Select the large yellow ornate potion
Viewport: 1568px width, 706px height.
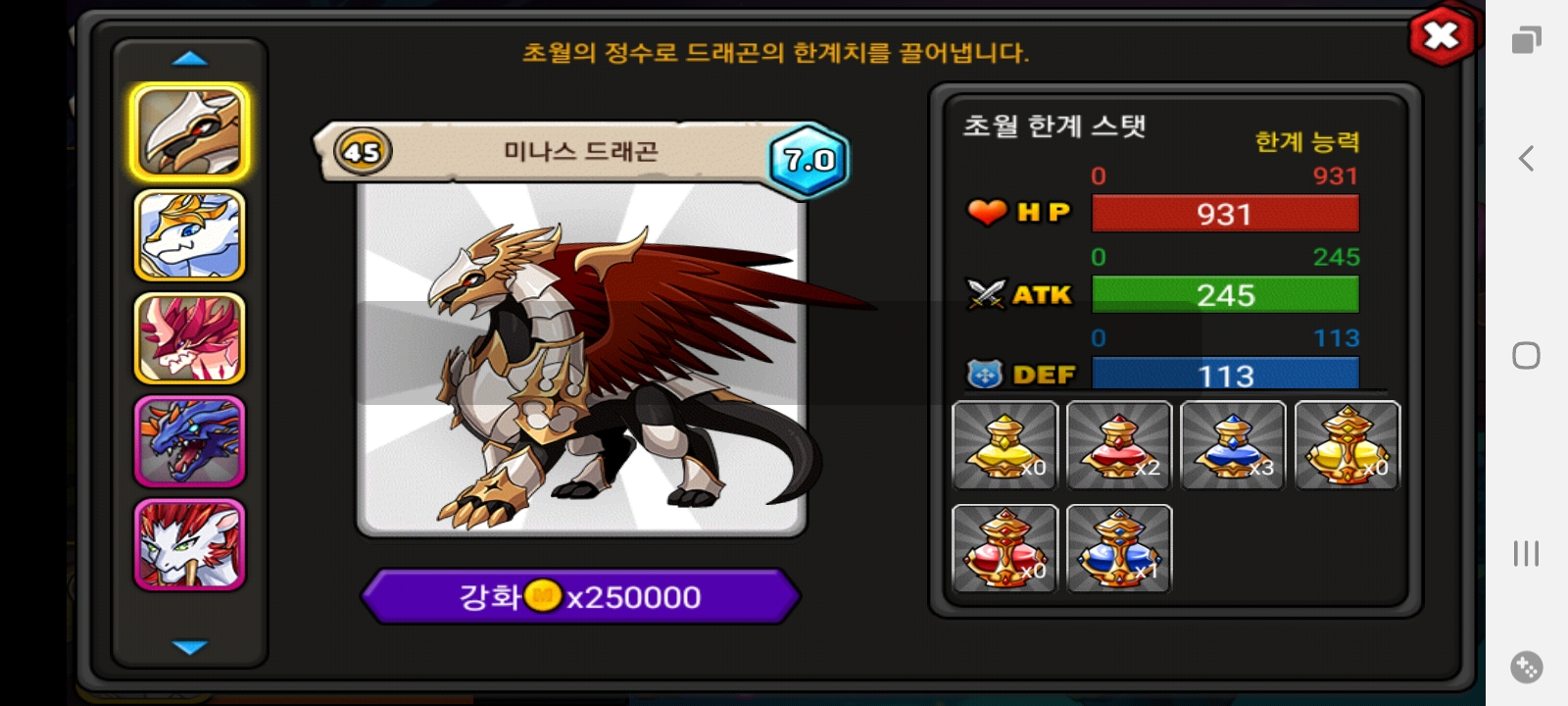point(1347,445)
